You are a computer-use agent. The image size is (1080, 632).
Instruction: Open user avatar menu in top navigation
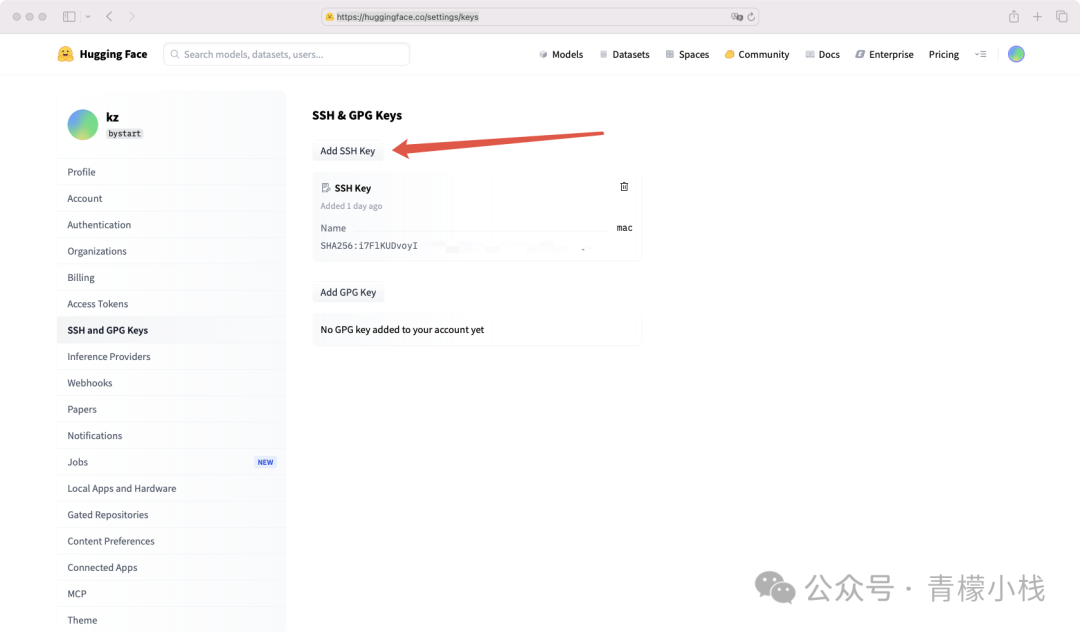point(1016,54)
